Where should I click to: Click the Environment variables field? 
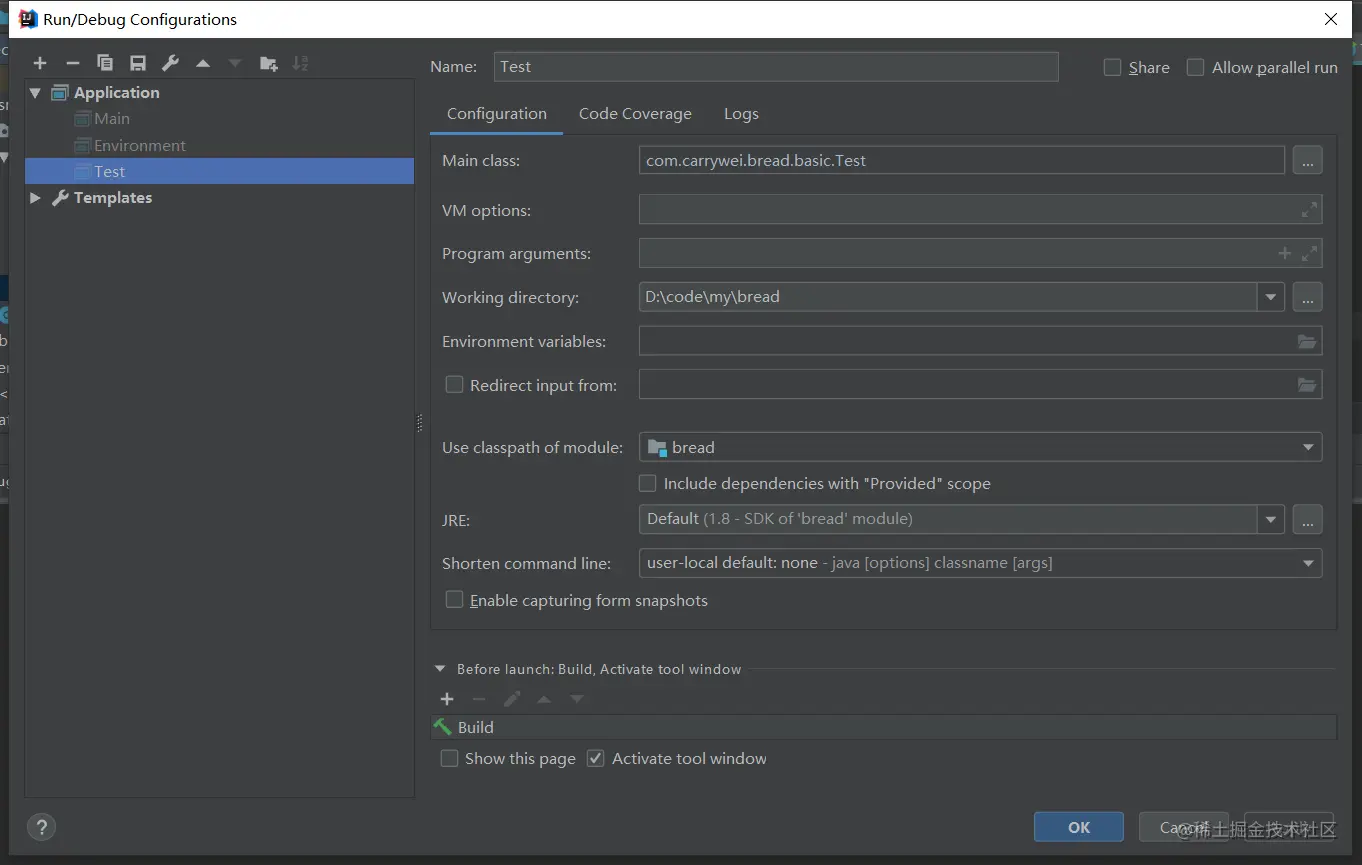pyautogui.click(x=980, y=341)
